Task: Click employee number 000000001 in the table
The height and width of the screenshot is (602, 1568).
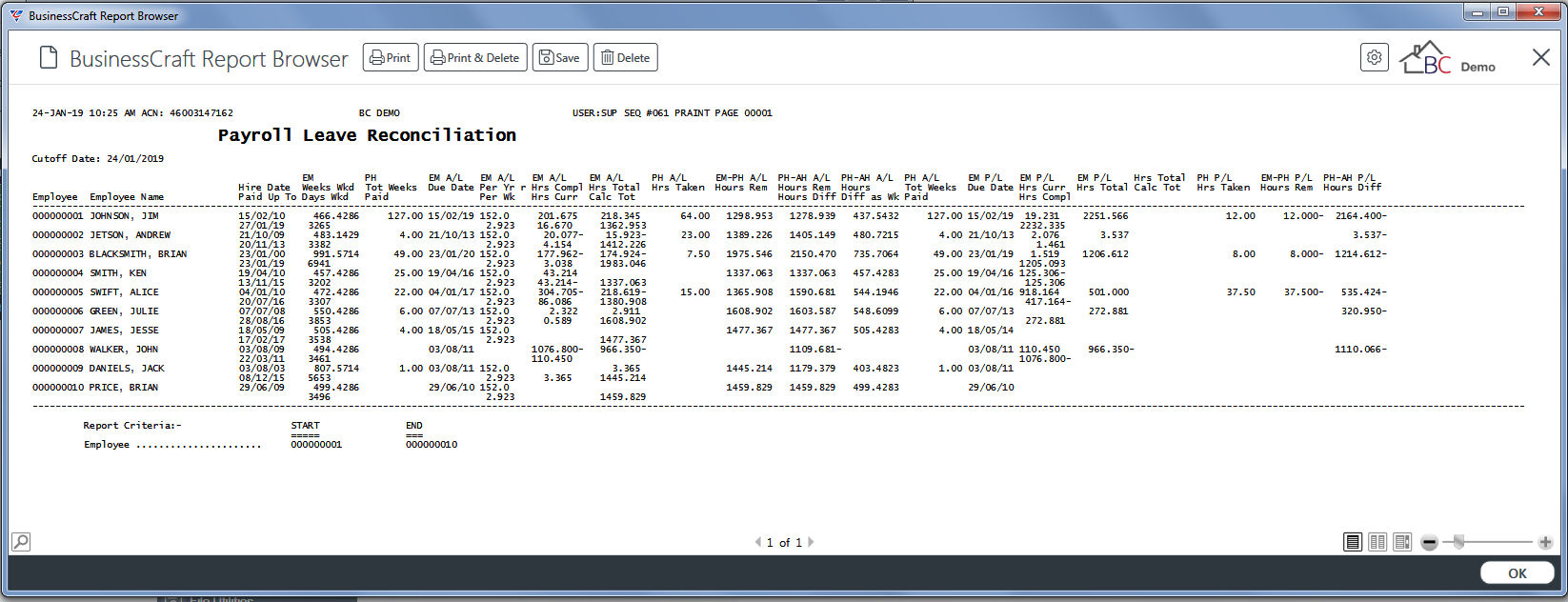Action: click(58, 216)
